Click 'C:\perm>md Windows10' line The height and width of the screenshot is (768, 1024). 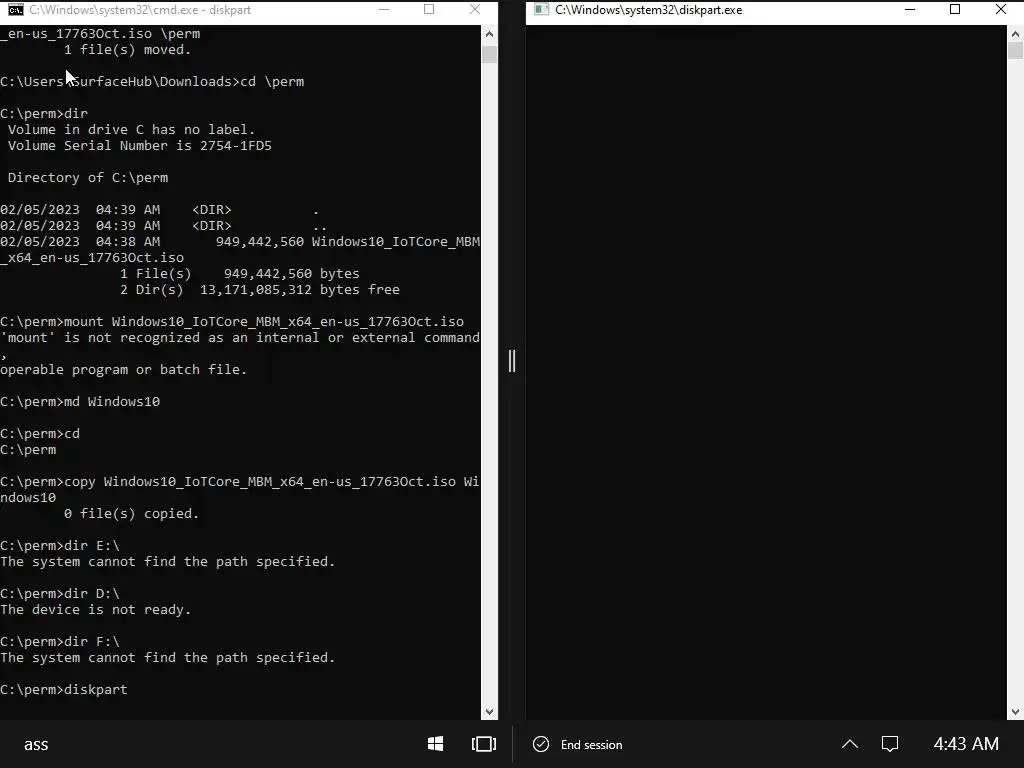80,402
